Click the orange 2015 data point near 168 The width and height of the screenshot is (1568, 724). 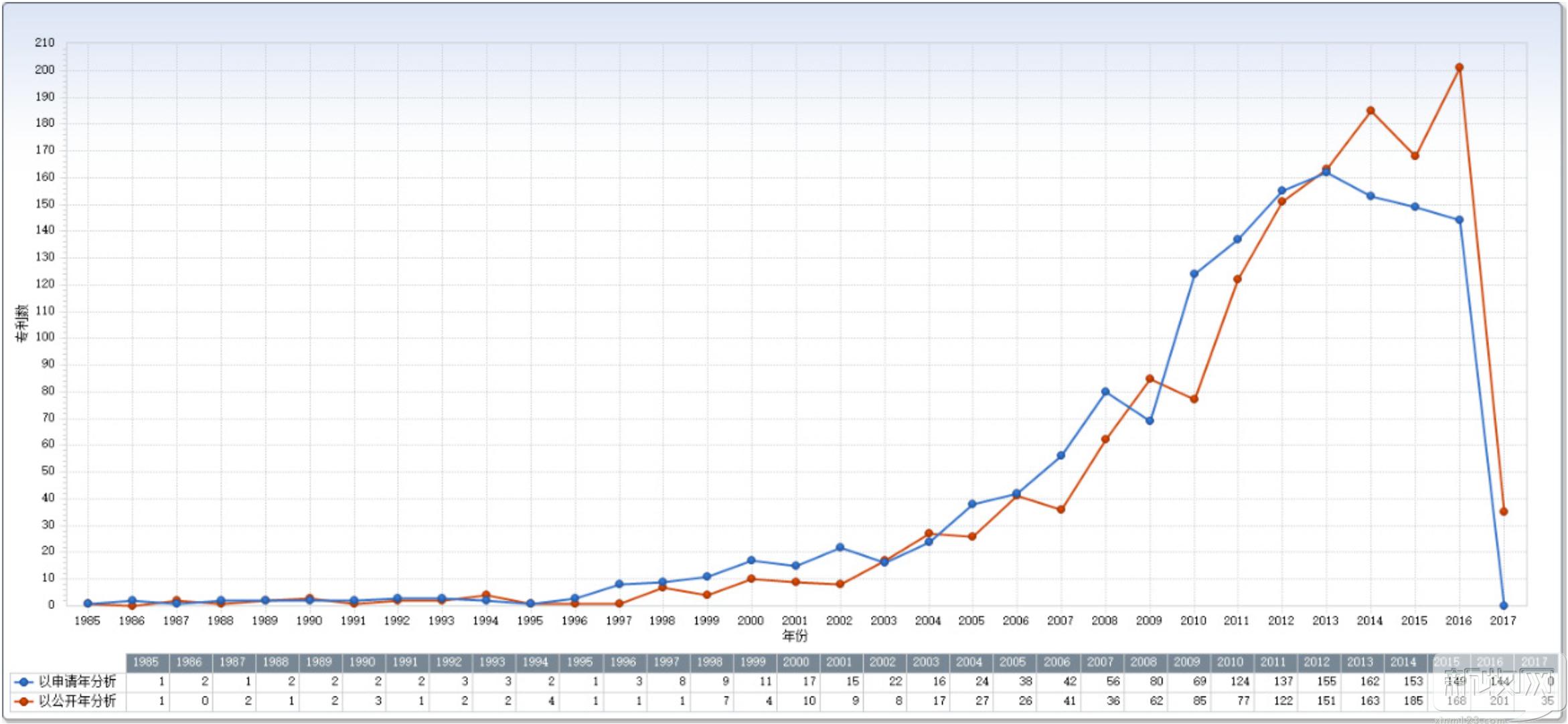(1415, 155)
